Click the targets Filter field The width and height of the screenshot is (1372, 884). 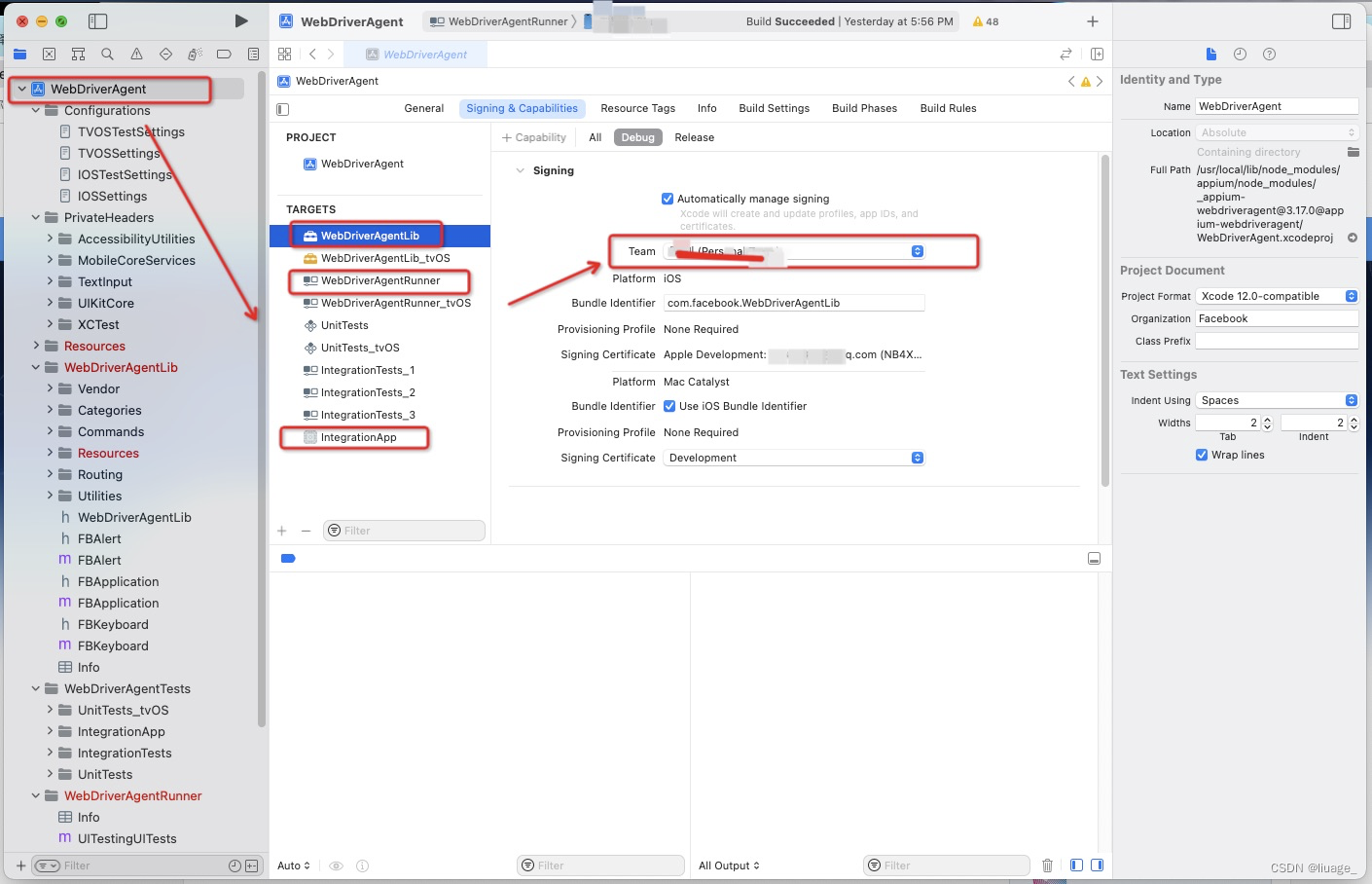coord(404,531)
